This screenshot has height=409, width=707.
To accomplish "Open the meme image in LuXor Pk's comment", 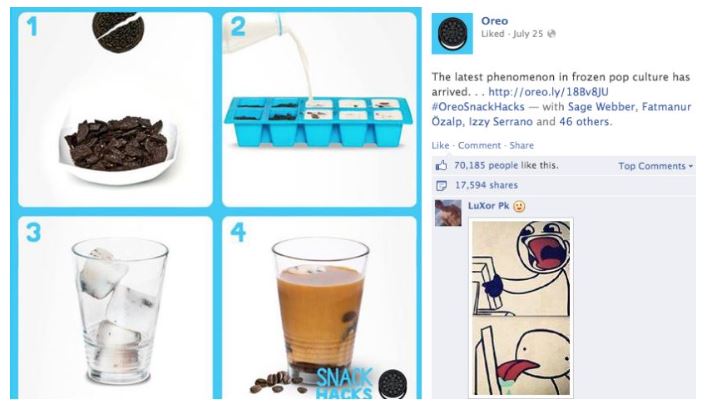I will point(521,308).
